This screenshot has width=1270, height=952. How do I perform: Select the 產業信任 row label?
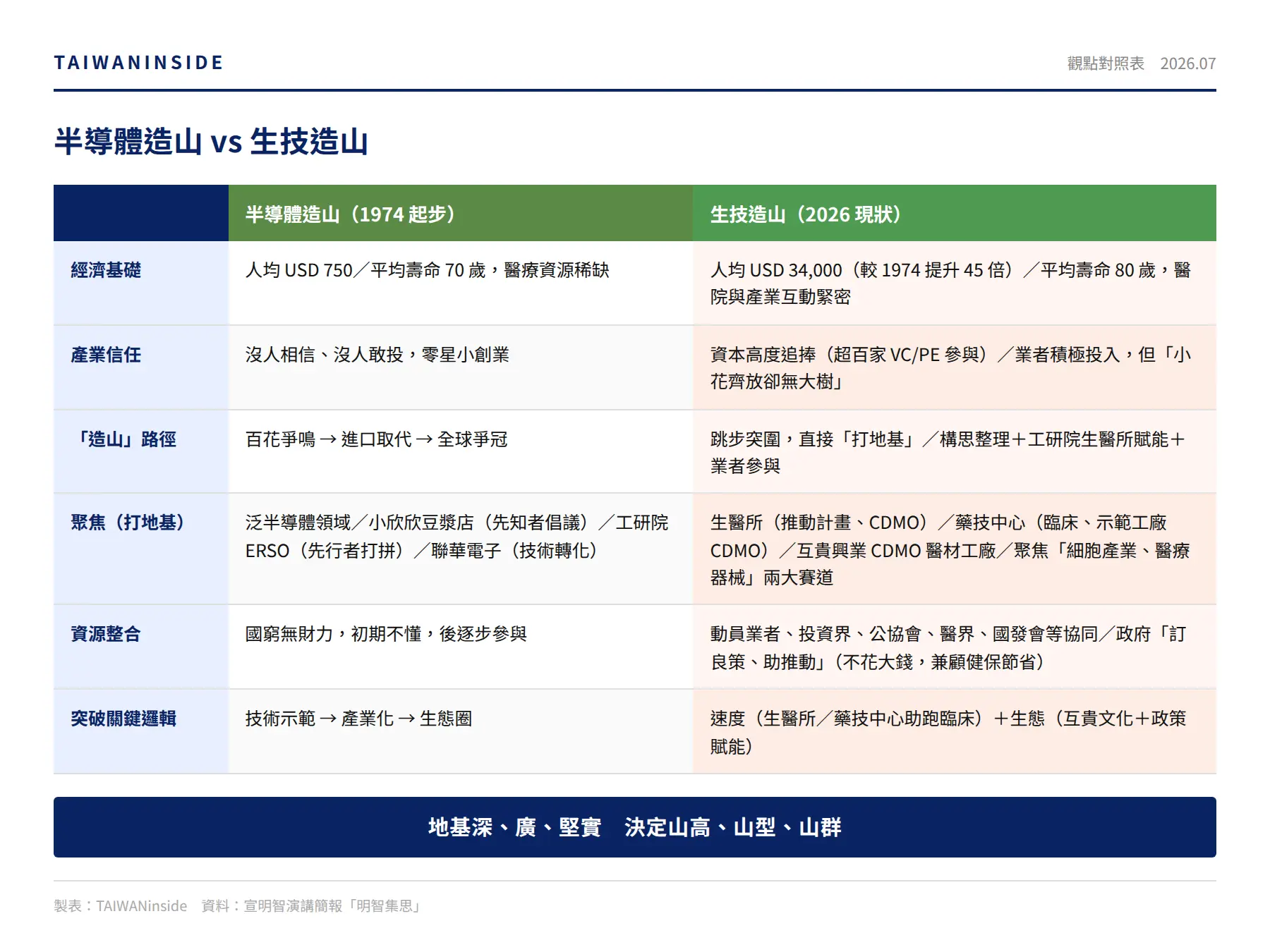[x=106, y=355]
